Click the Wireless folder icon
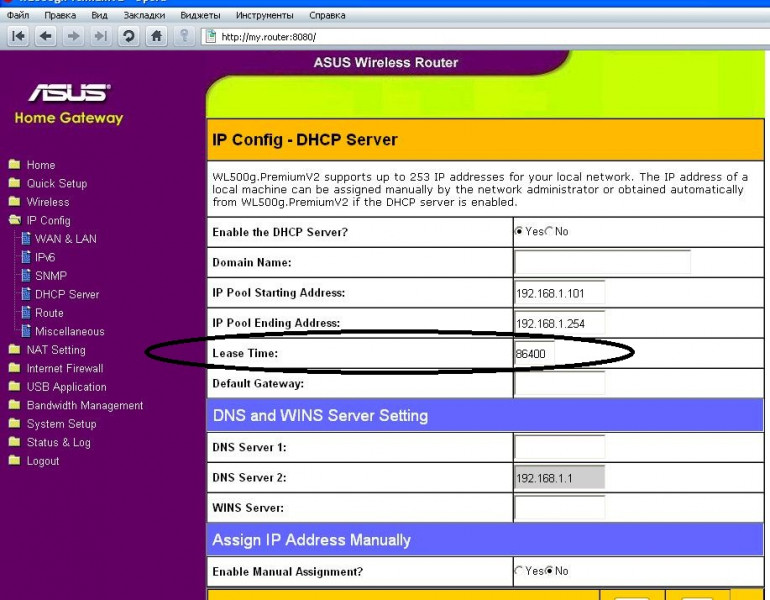Screen dimensions: 770x600 pyautogui.click(x=15, y=201)
